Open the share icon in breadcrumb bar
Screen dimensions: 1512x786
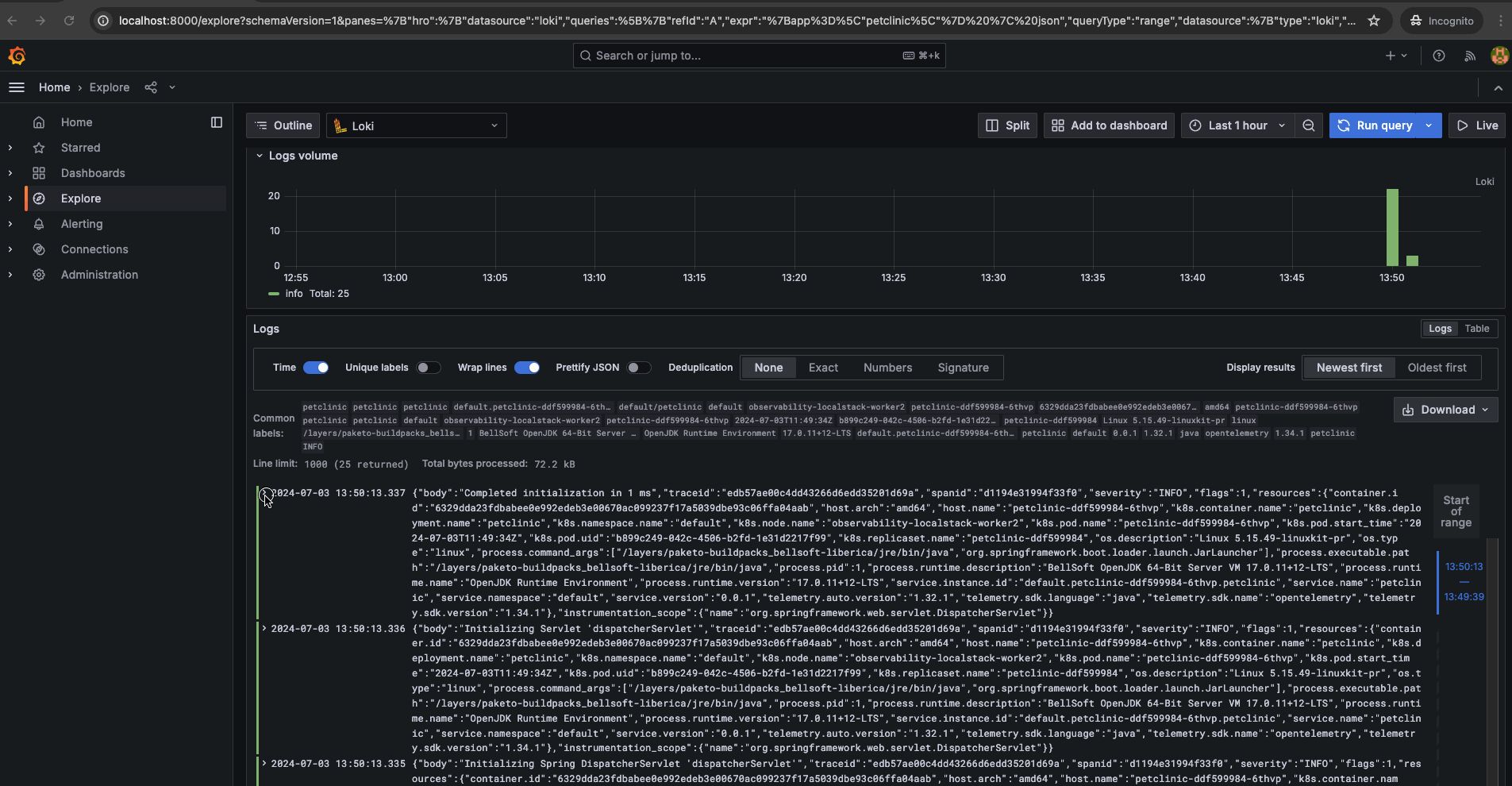click(x=151, y=87)
